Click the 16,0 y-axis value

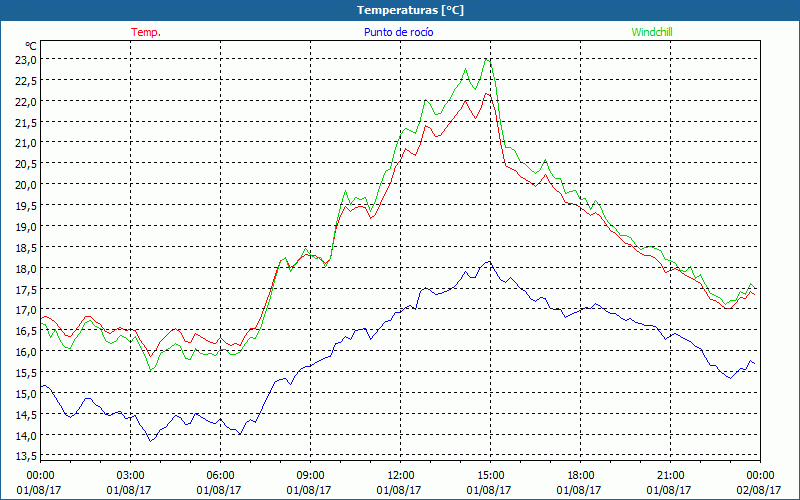pos(27,352)
